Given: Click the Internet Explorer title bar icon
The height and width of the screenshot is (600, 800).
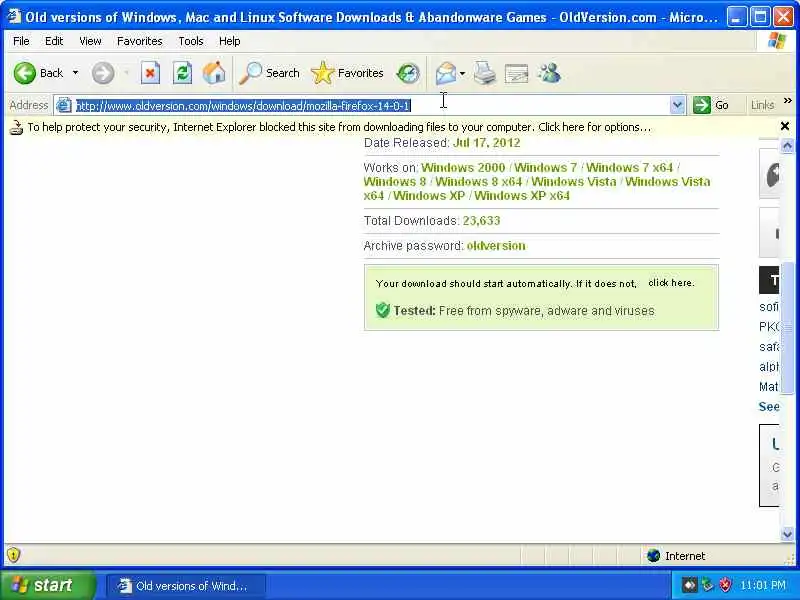Looking at the screenshot, I should pyautogui.click(x=14, y=16).
